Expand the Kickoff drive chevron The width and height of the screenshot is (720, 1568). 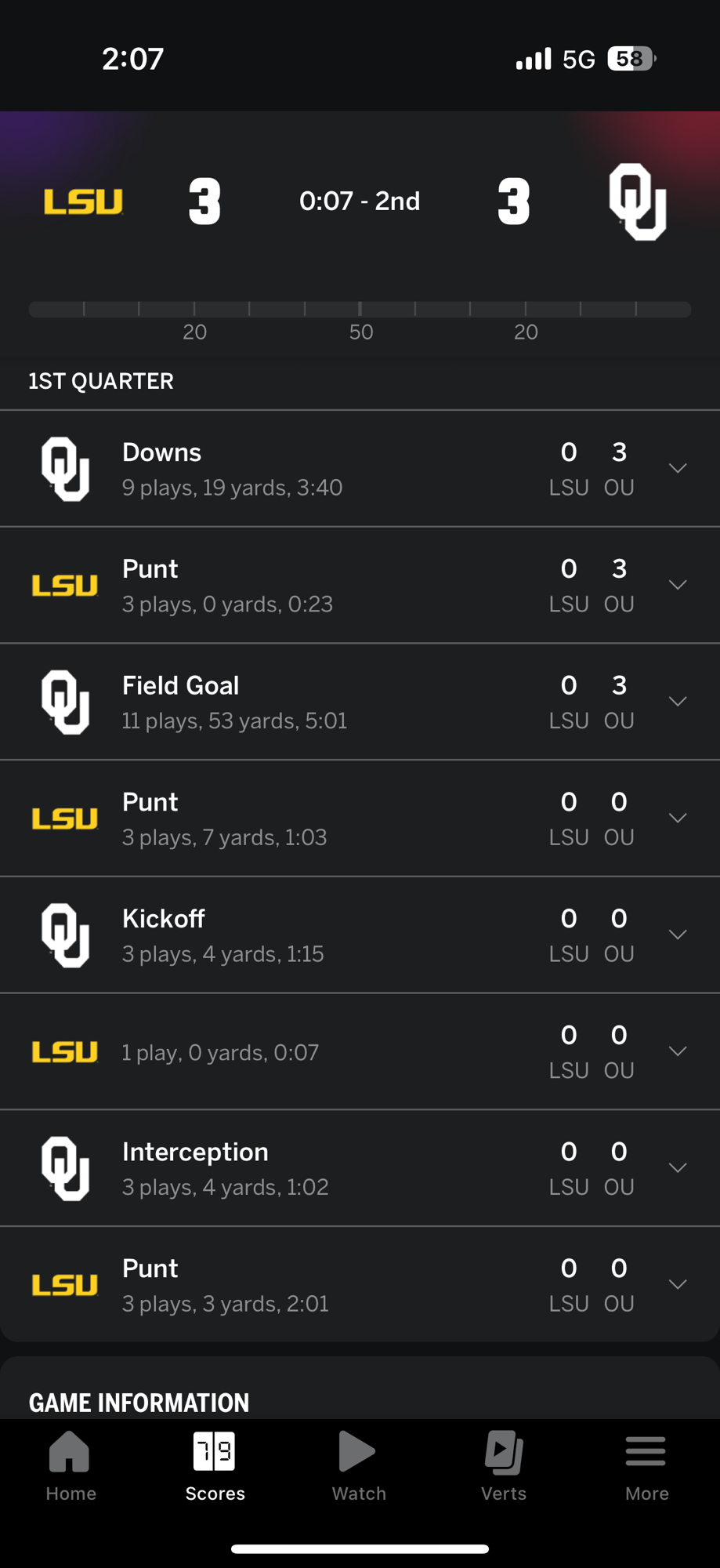click(x=678, y=935)
